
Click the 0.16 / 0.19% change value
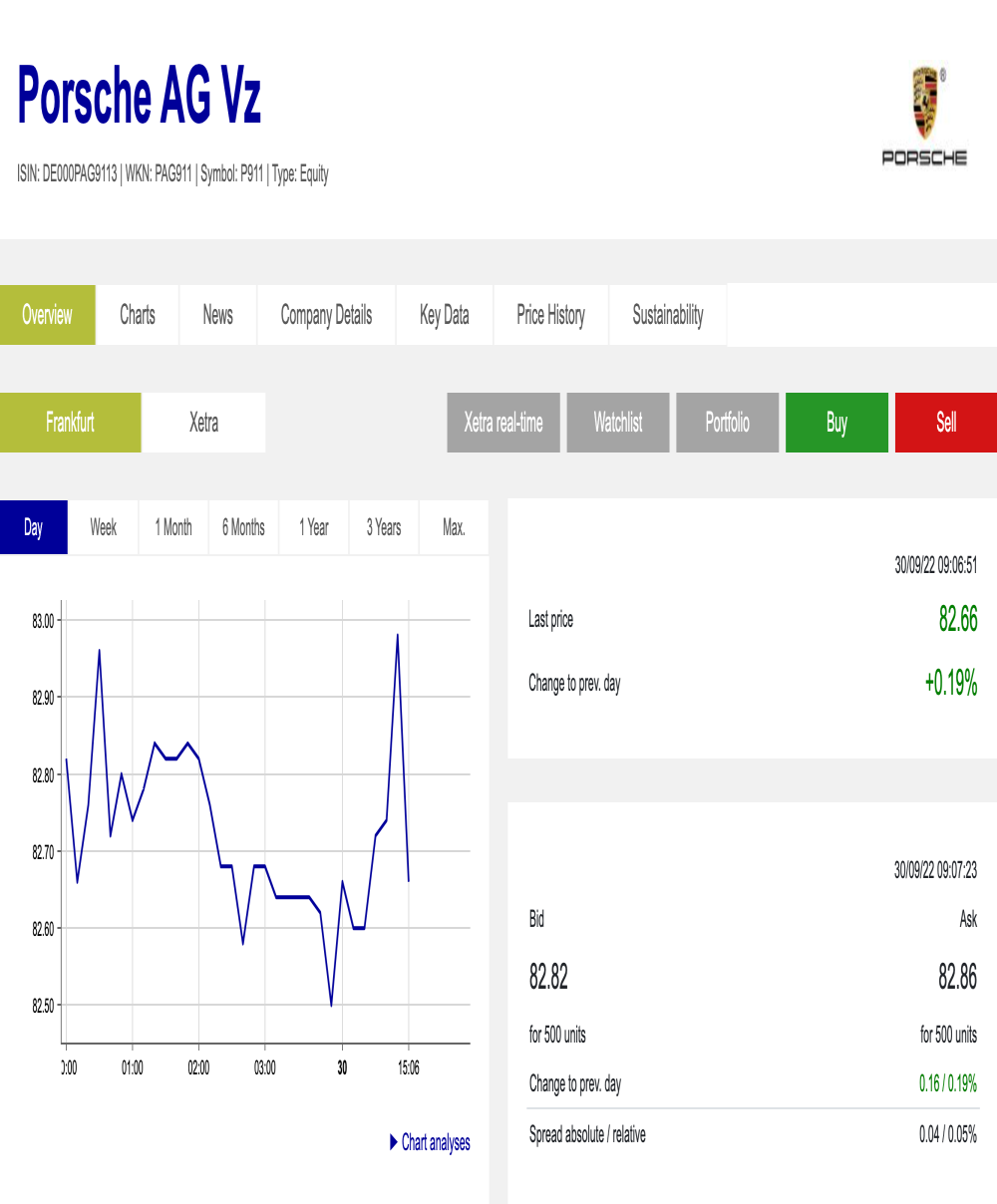[947, 1083]
